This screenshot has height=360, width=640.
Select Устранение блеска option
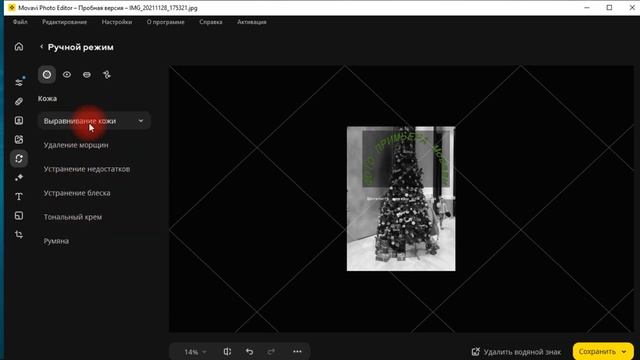click(77, 193)
